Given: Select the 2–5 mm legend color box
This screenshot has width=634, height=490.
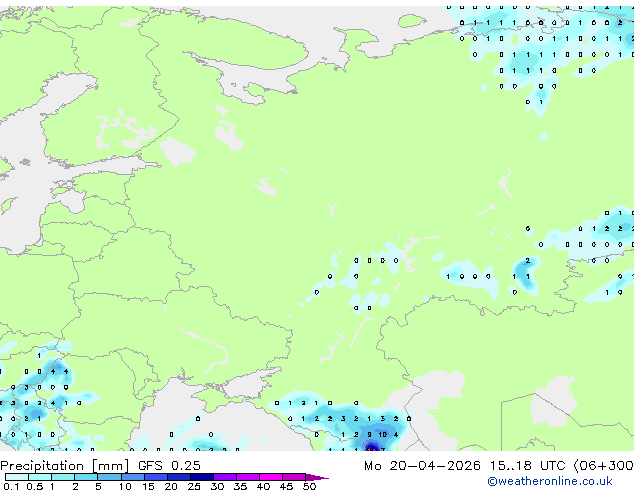Looking at the screenshot, I should tap(86, 477).
